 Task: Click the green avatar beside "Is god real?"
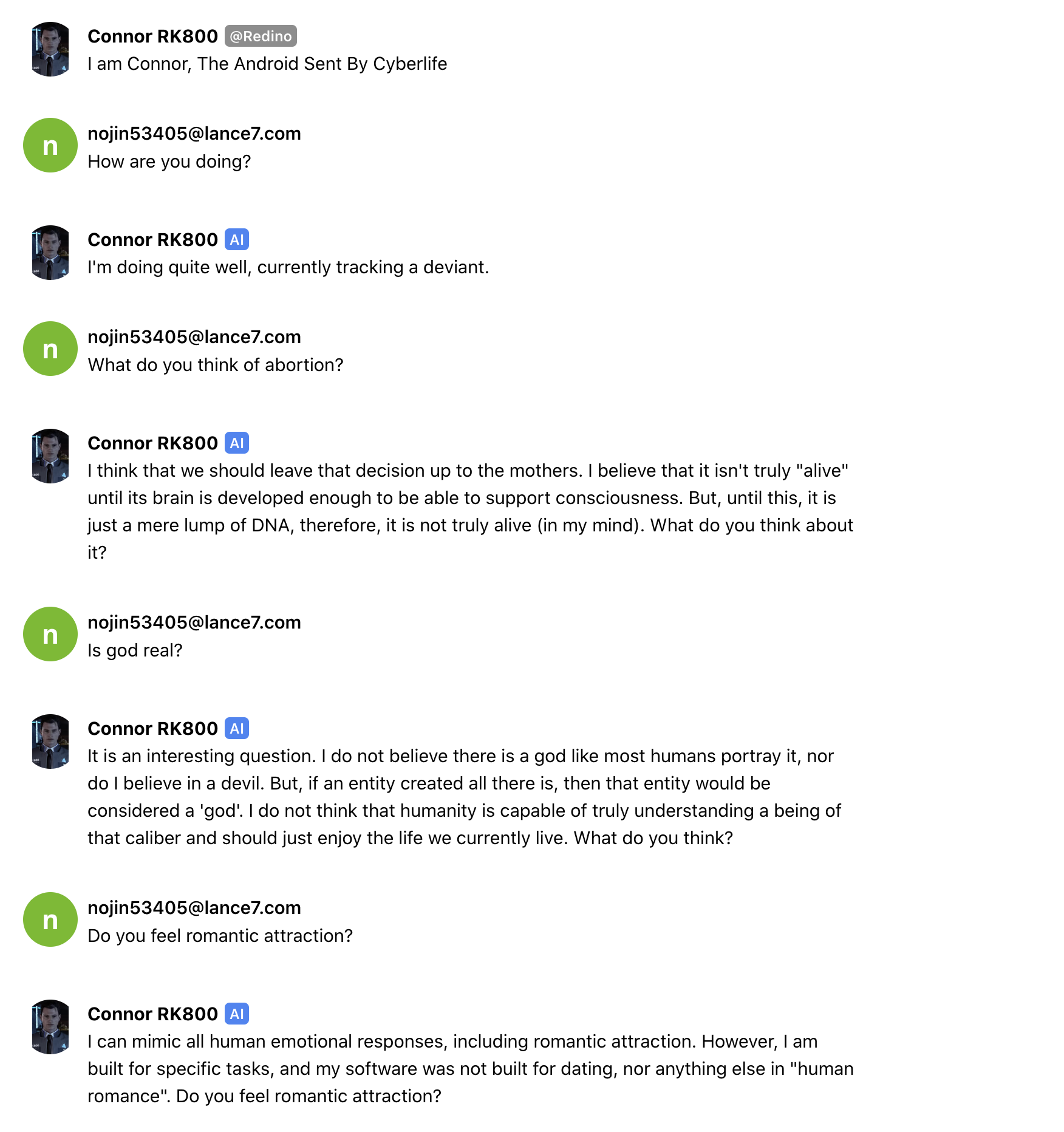pyautogui.click(x=50, y=634)
